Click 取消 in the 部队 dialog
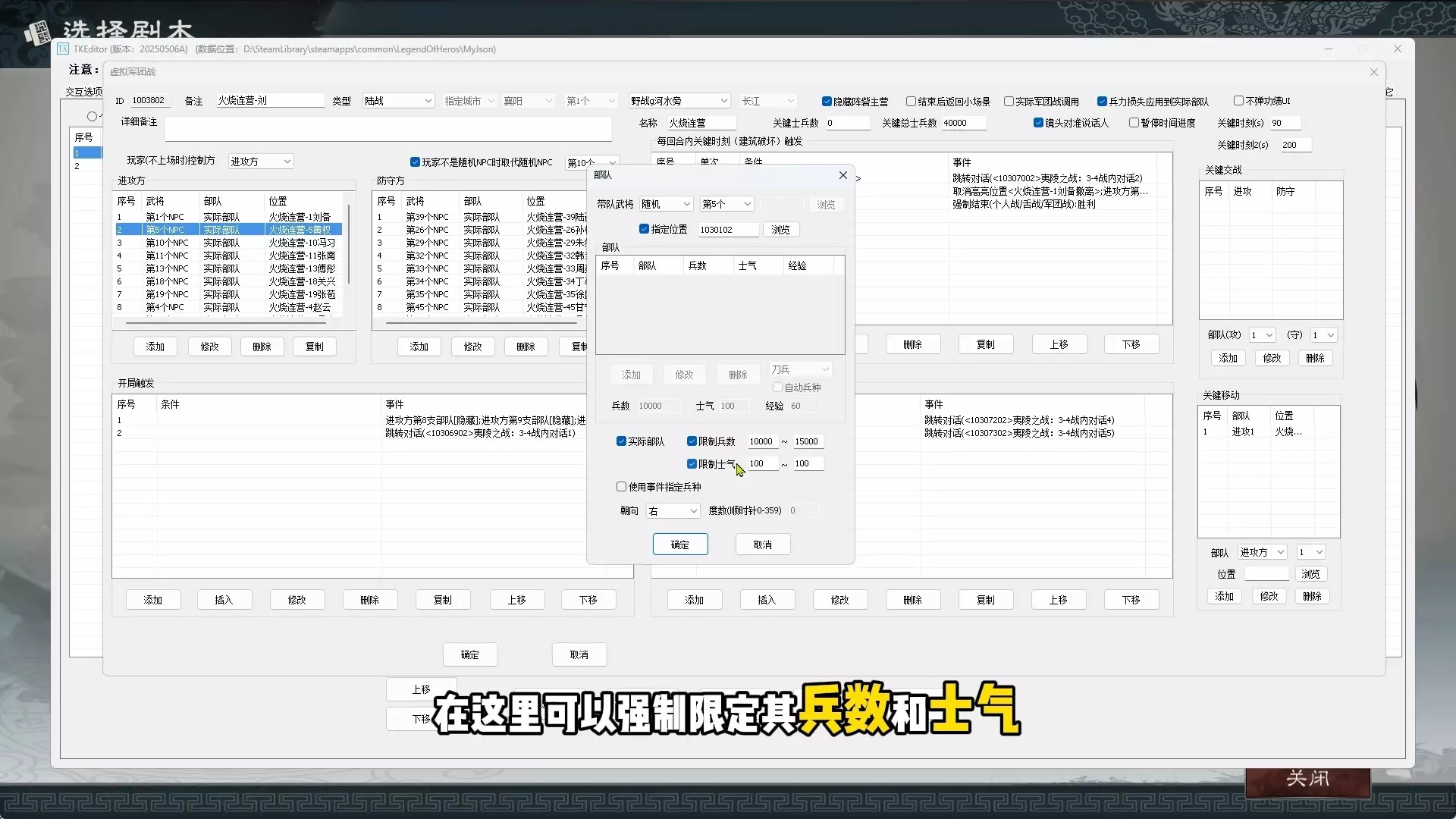1456x819 pixels. 763,544
